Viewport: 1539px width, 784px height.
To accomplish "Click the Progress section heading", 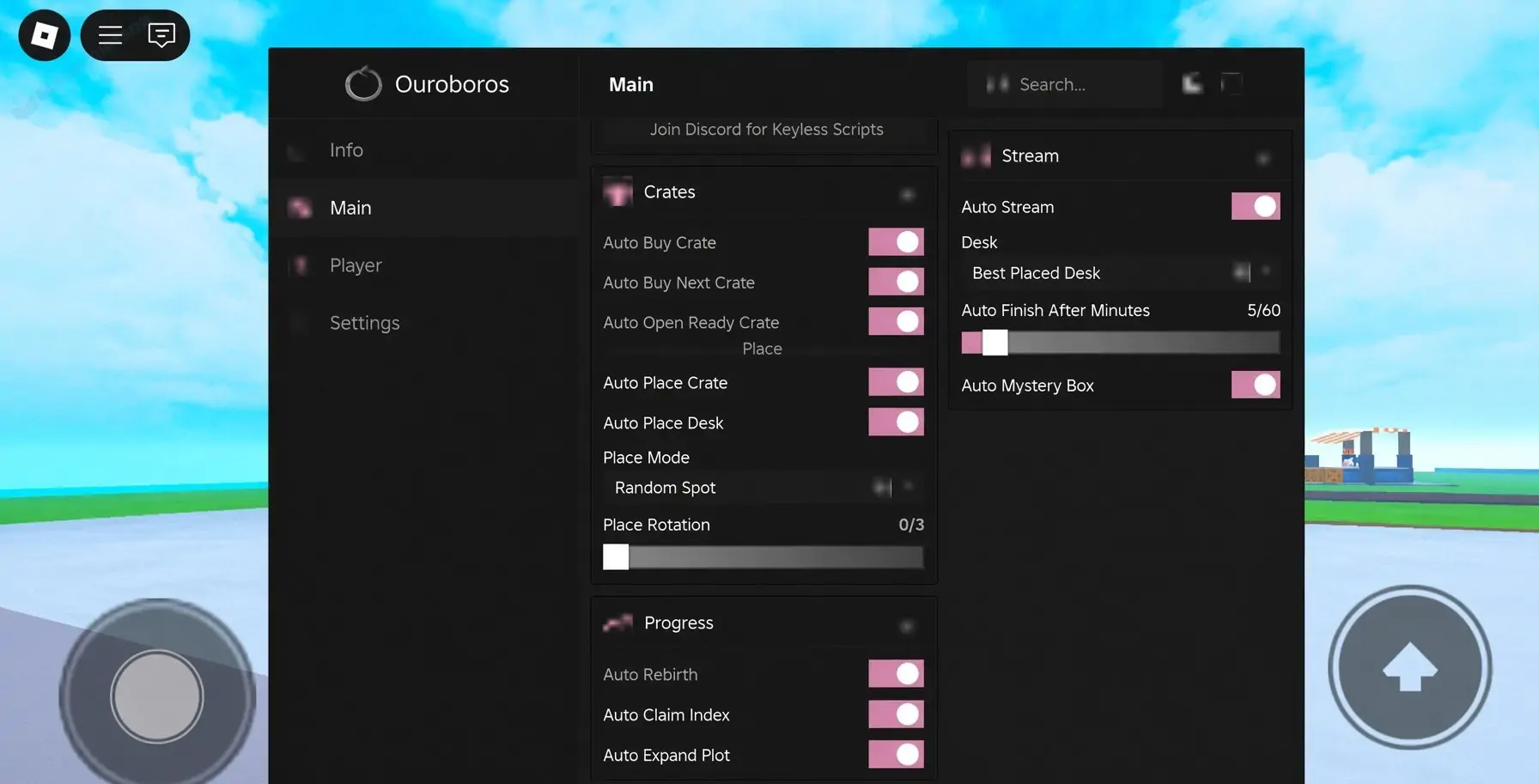I will coord(678,623).
